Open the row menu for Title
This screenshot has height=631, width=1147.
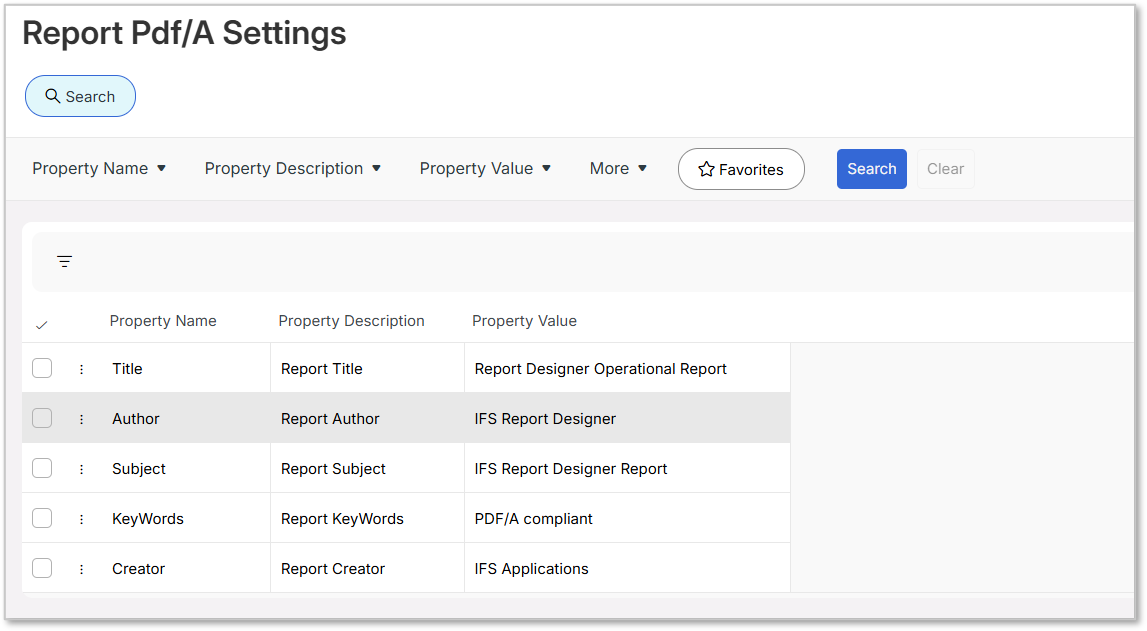click(81, 369)
